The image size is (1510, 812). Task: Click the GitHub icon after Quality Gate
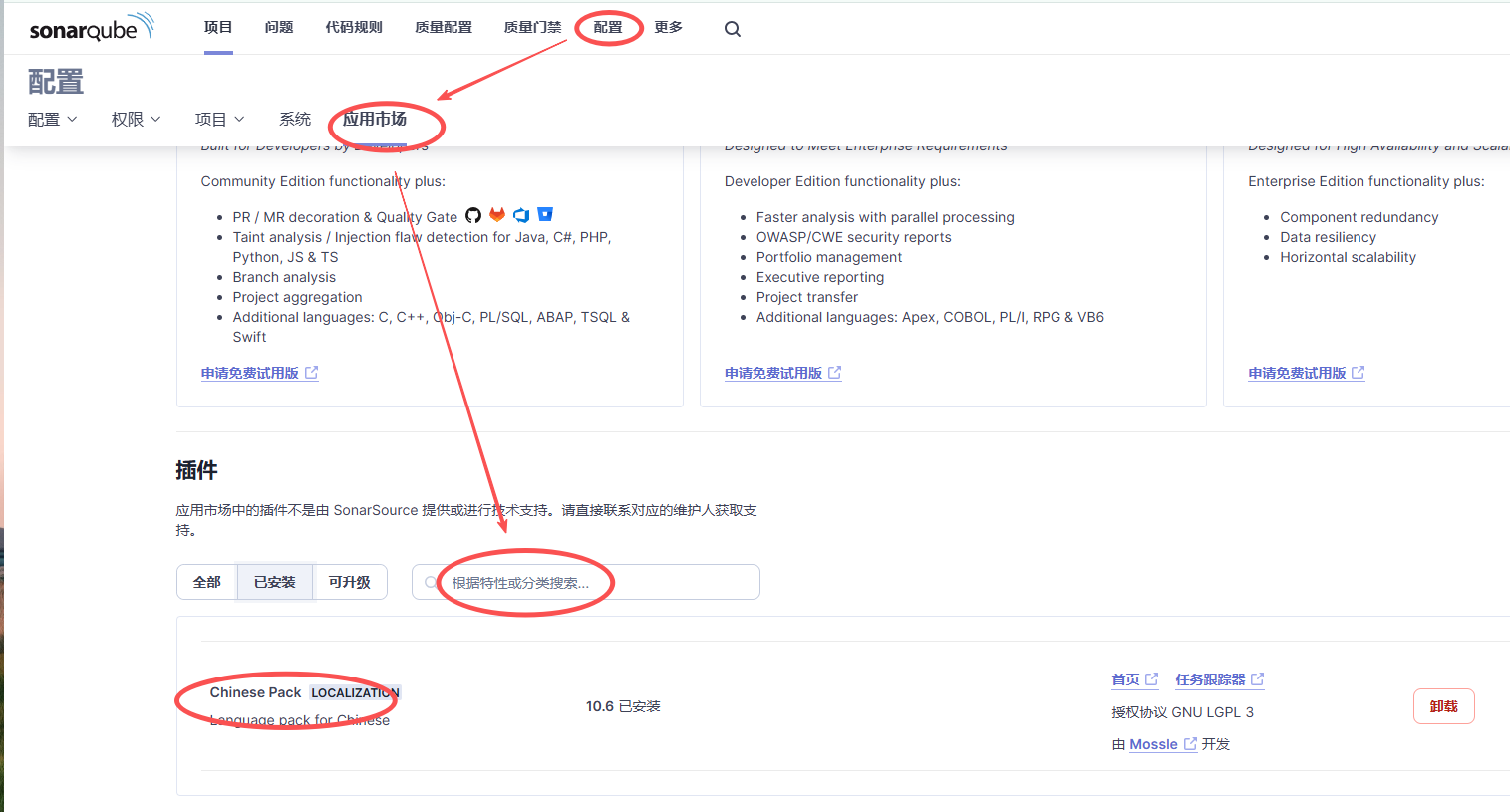473,215
